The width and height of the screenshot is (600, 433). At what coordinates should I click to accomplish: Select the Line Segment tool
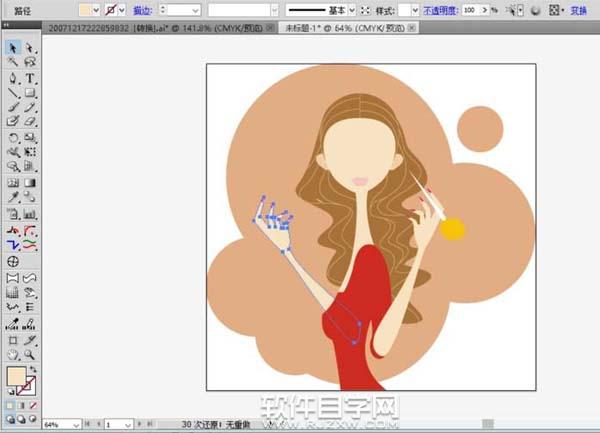click(13, 93)
